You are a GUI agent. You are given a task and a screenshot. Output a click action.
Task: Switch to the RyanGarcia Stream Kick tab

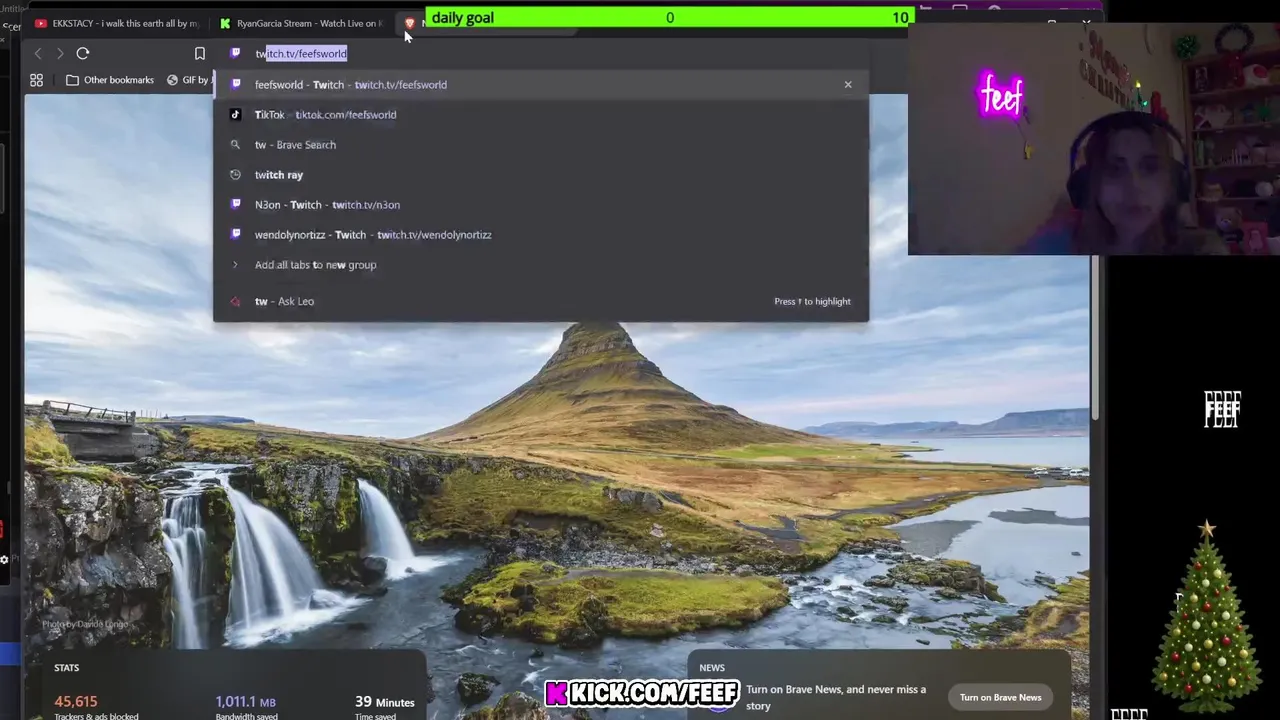(x=301, y=23)
